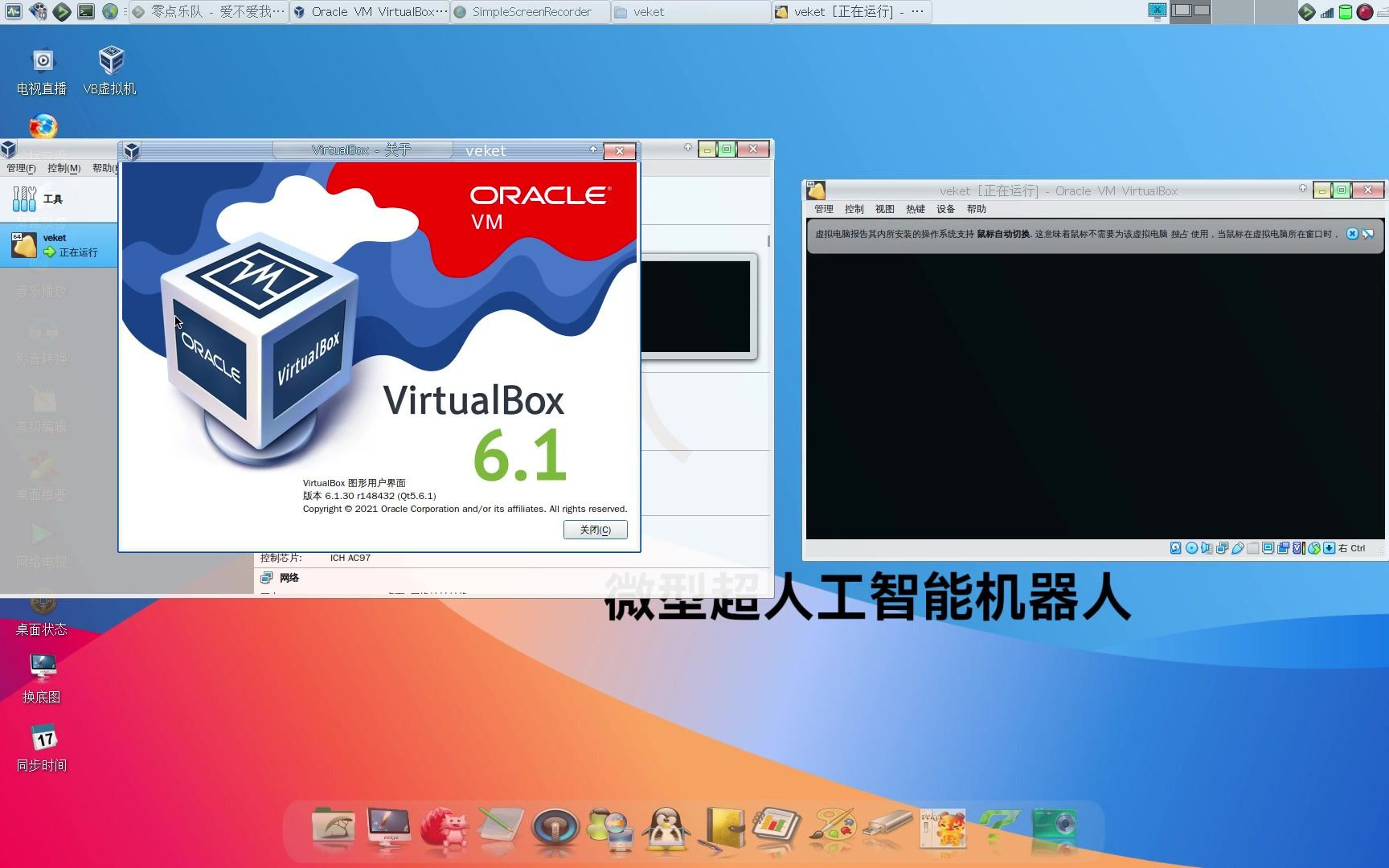Click recording icon in VM status bar

[x=1283, y=548]
